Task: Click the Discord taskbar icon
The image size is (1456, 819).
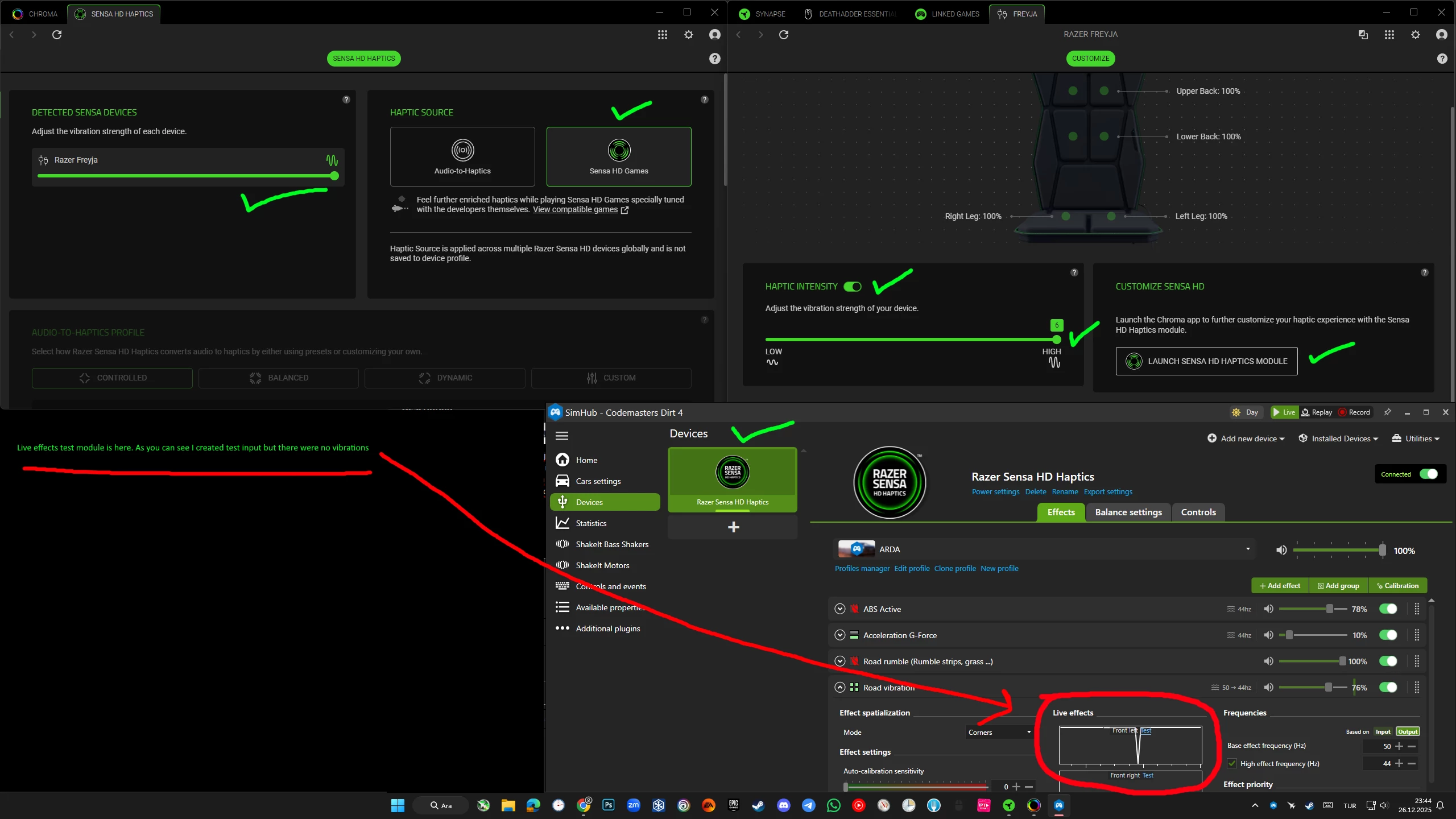Action: coord(783,805)
